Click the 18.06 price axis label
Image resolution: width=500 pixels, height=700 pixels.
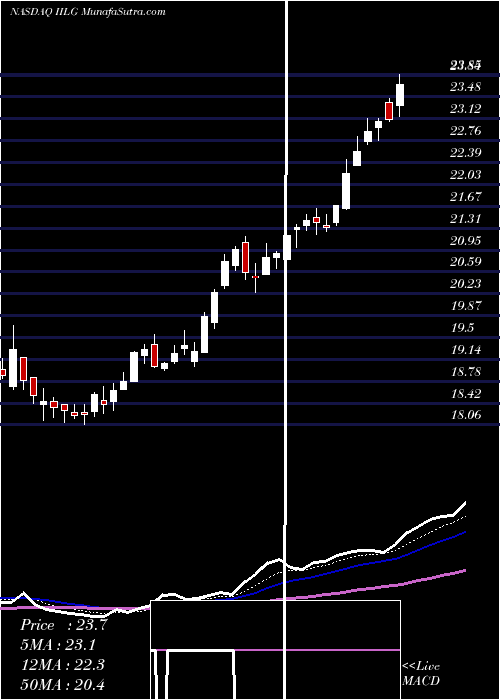click(466, 415)
